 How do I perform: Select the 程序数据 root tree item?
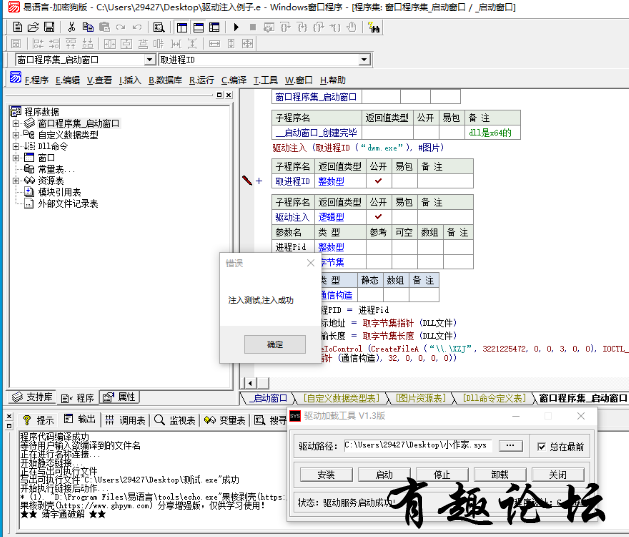[42, 111]
